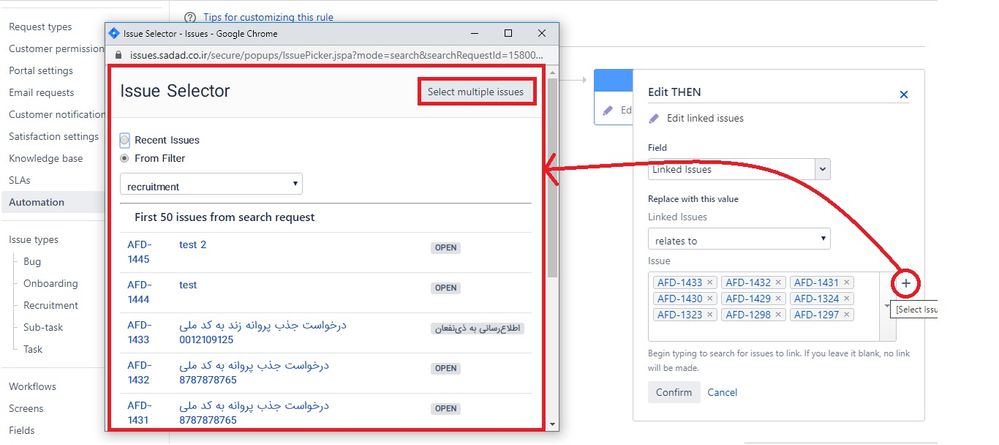Open Automation in sidebar

click(x=37, y=202)
